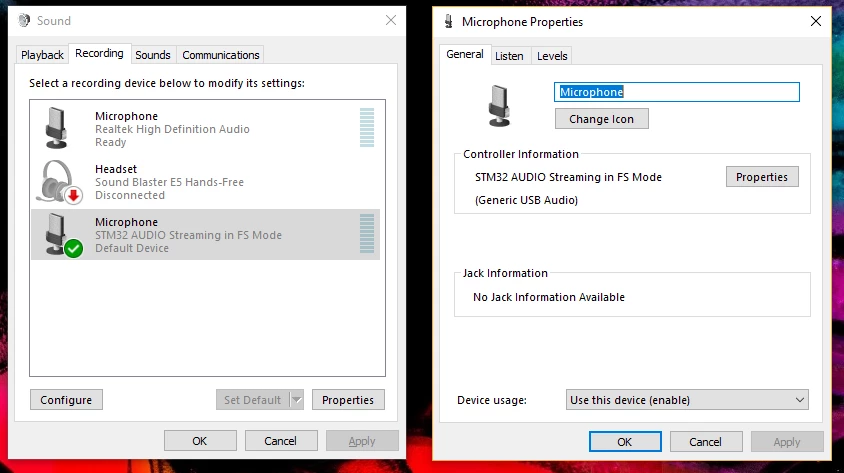Click the Realtek Microphone device icon
844x473 pixels.
tap(57, 128)
